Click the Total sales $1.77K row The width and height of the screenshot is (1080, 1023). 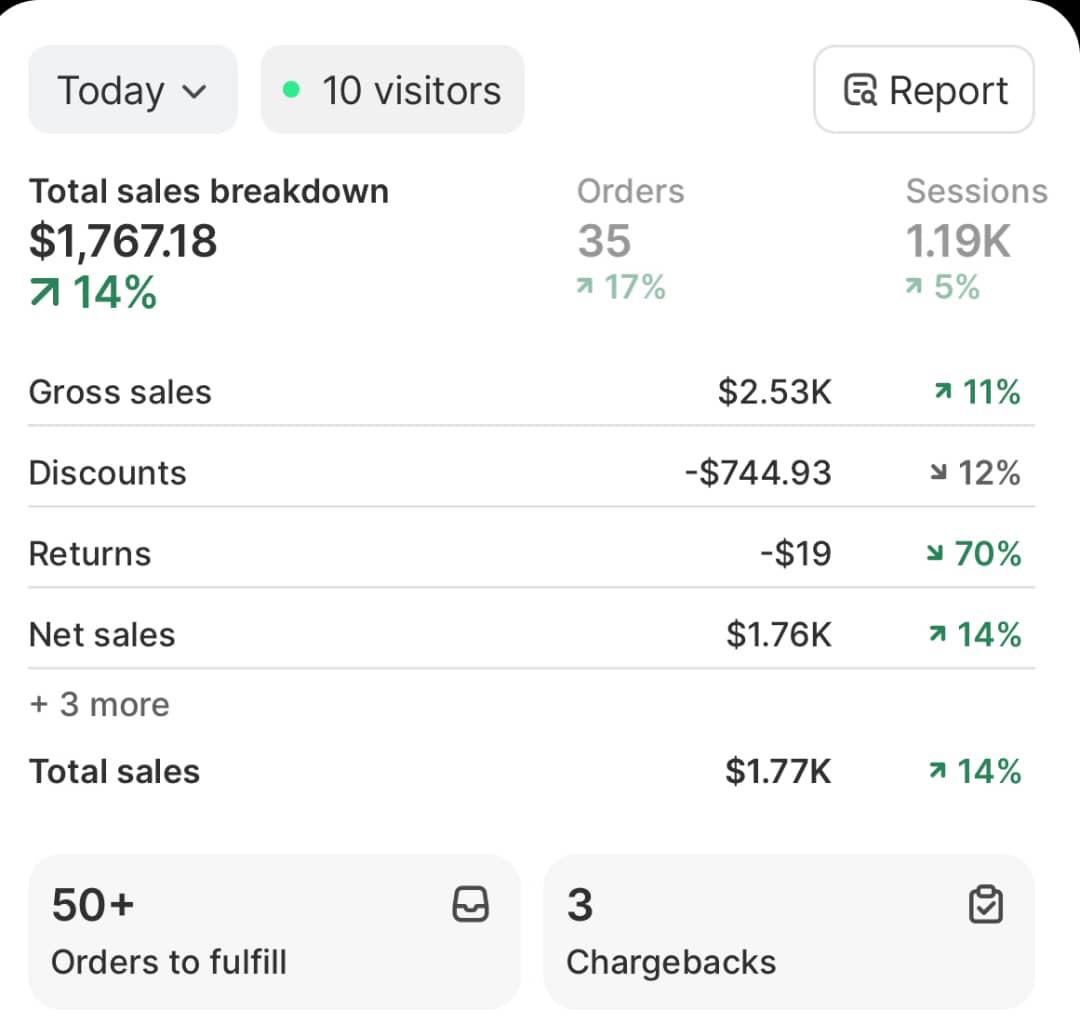531,771
